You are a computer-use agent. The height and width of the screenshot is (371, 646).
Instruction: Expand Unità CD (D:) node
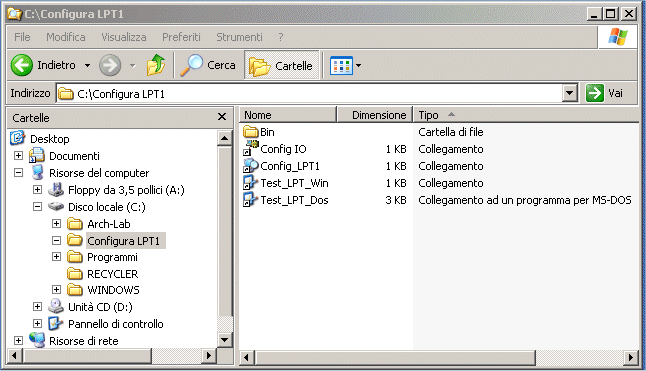coord(37,306)
